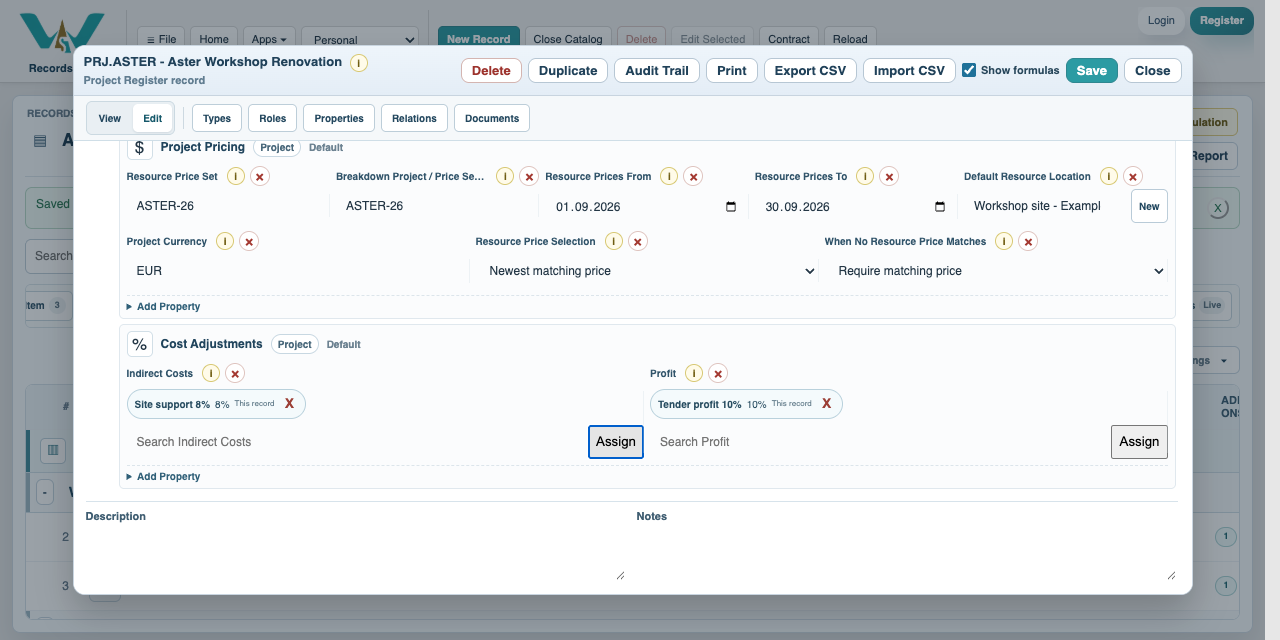Click the Search Profit field
This screenshot has height=640, width=1280.
(879, 442)
